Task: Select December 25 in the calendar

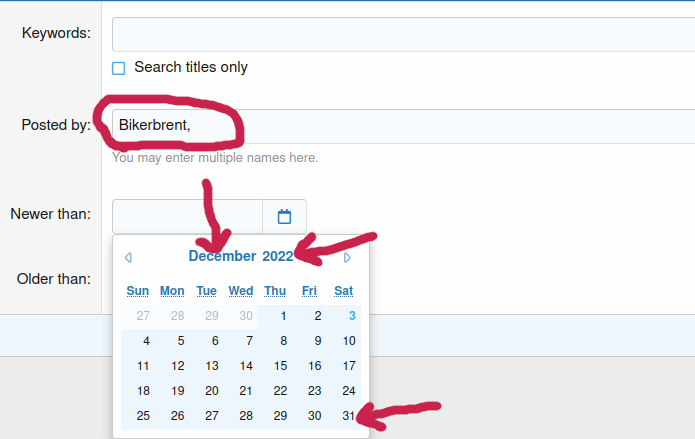Action: point(143,416)
